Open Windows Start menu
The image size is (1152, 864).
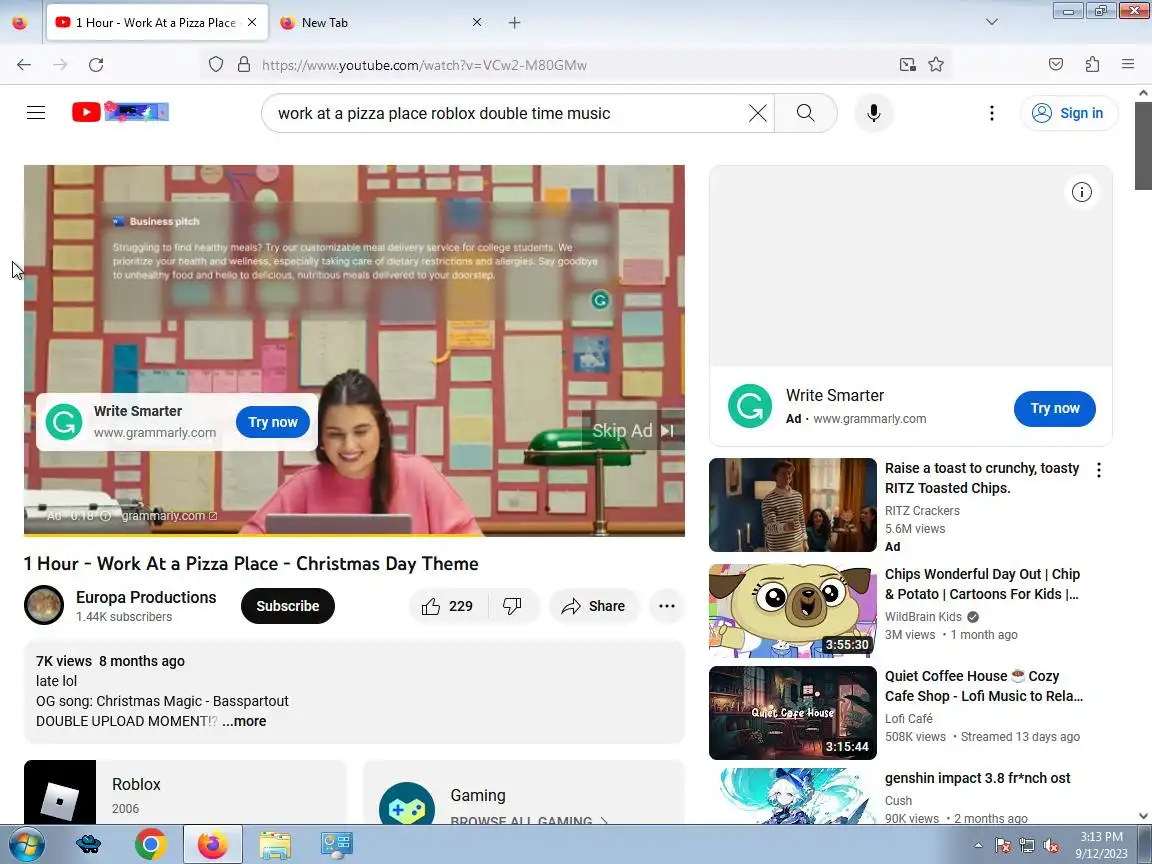pyautogui.click(x=26, y=844)
